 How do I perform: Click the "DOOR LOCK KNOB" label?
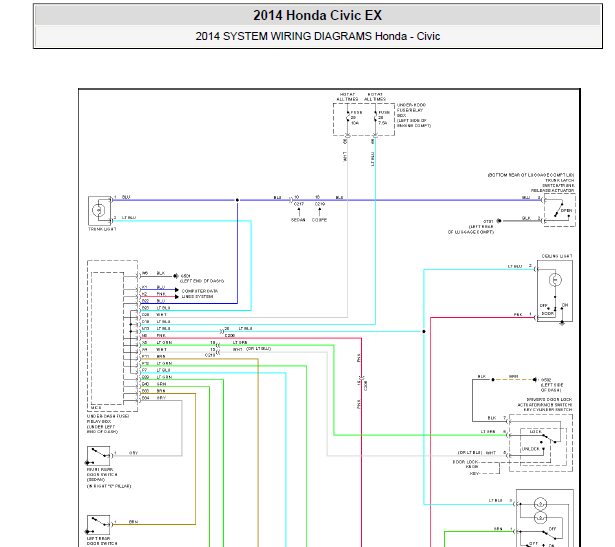(x=466, y=464)
